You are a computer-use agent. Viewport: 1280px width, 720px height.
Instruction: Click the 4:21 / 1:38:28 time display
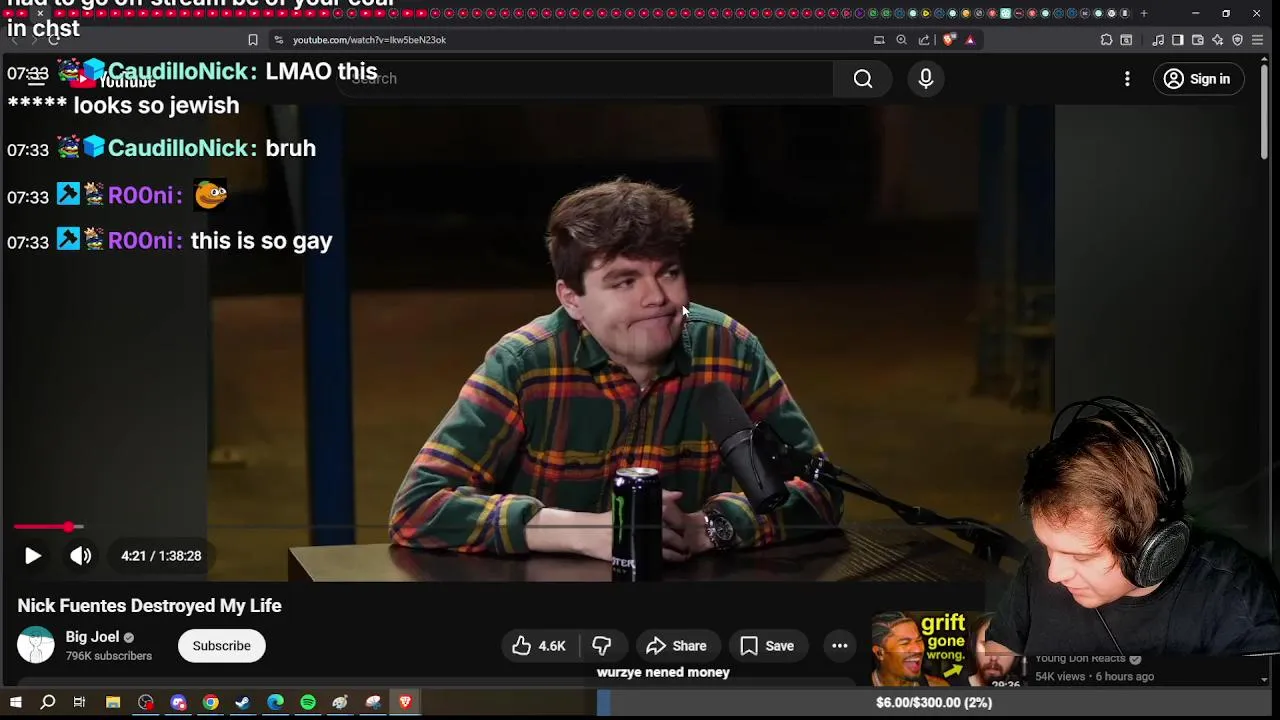click(x=161, y=556)
